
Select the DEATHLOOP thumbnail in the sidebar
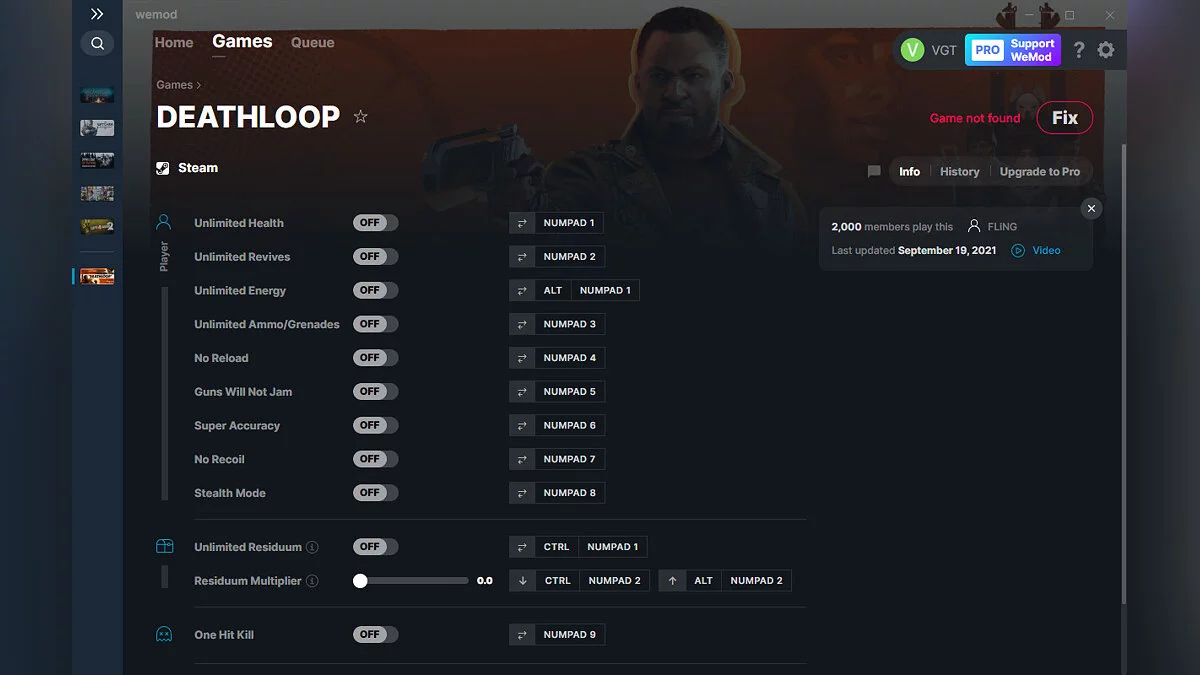[x=97, y=275]
